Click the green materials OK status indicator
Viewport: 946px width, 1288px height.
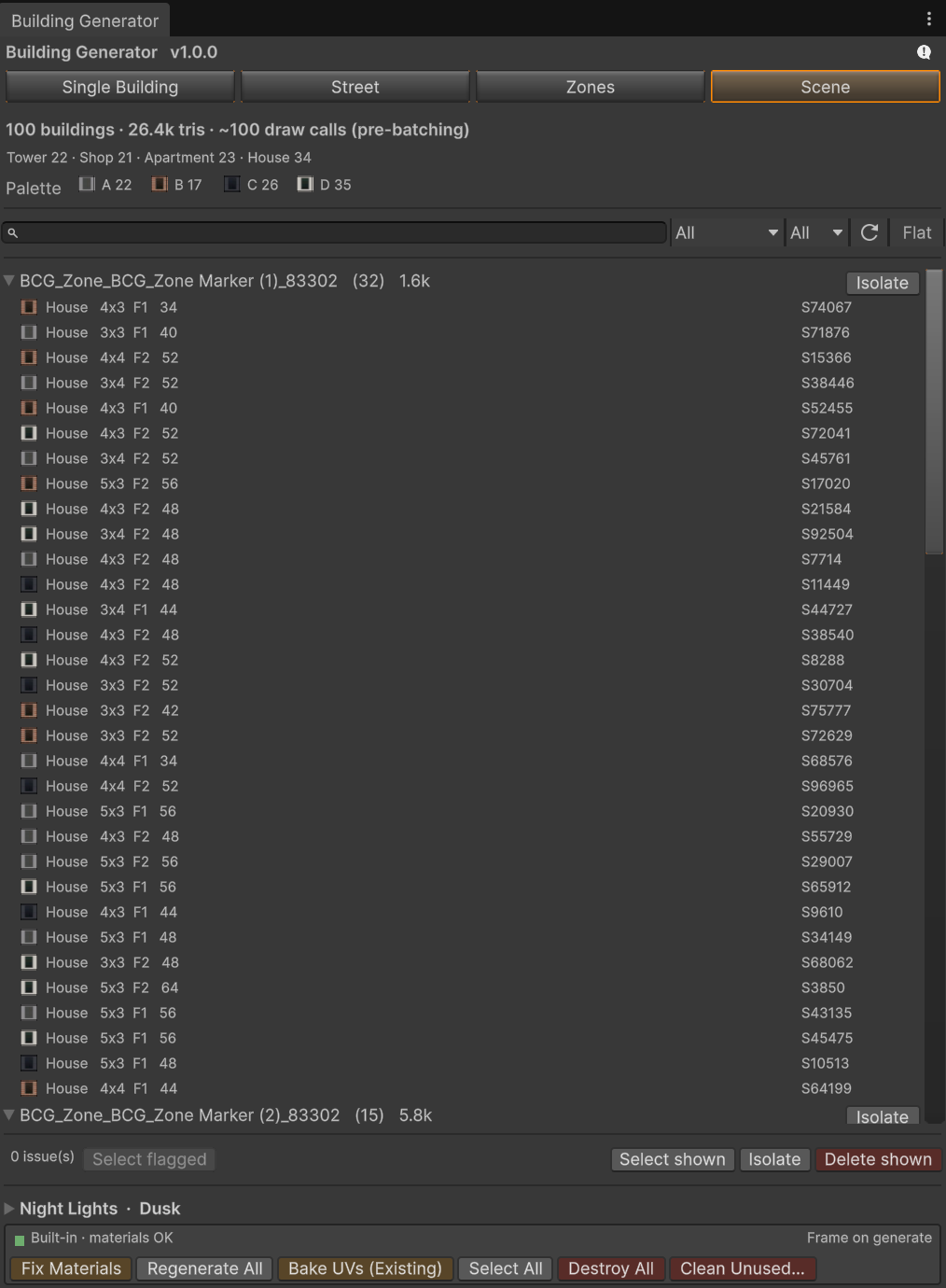[x=20, y=1240]
